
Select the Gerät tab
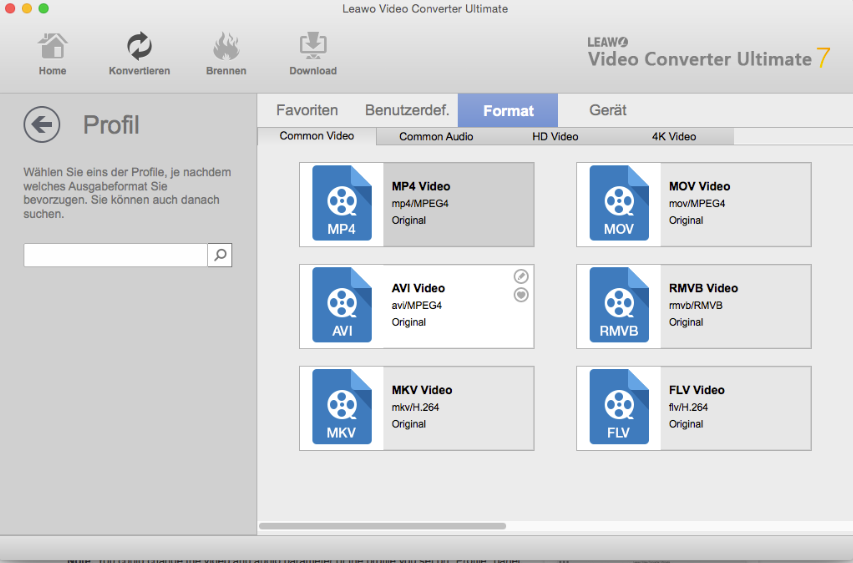tap(608, 110)
